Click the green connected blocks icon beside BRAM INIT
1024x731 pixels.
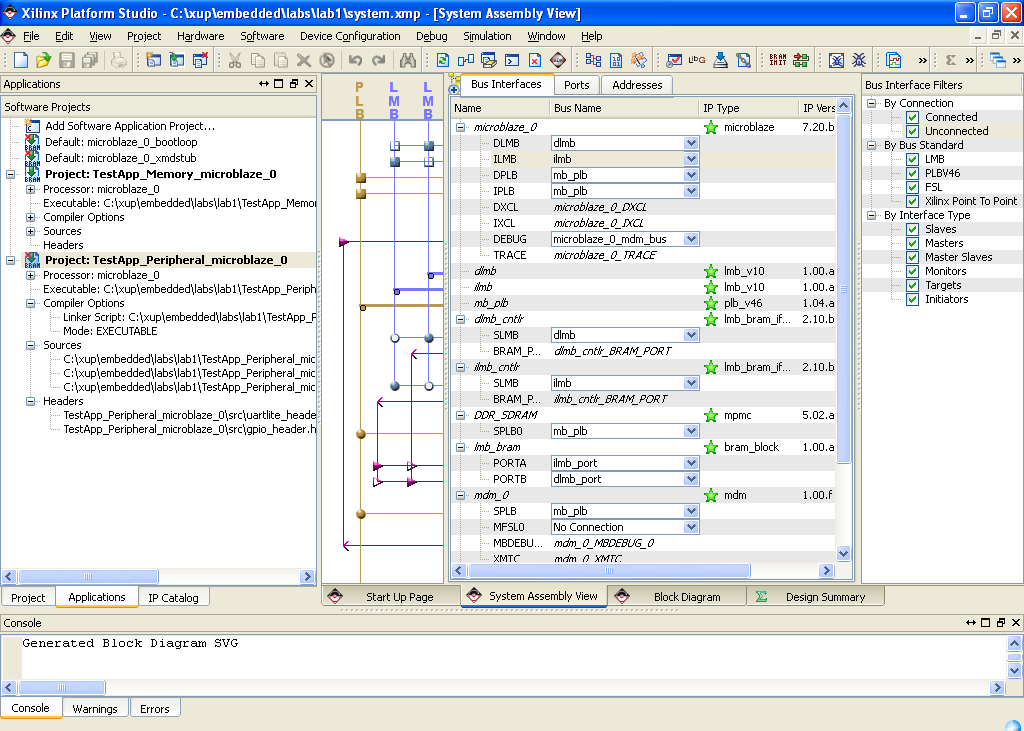point(801,61)
